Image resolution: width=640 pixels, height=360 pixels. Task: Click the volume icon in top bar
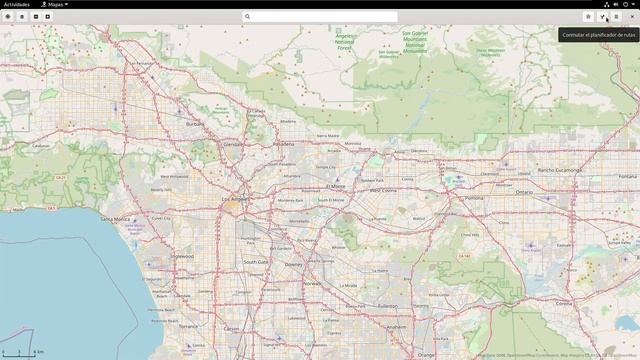click(x=616, y=4)
